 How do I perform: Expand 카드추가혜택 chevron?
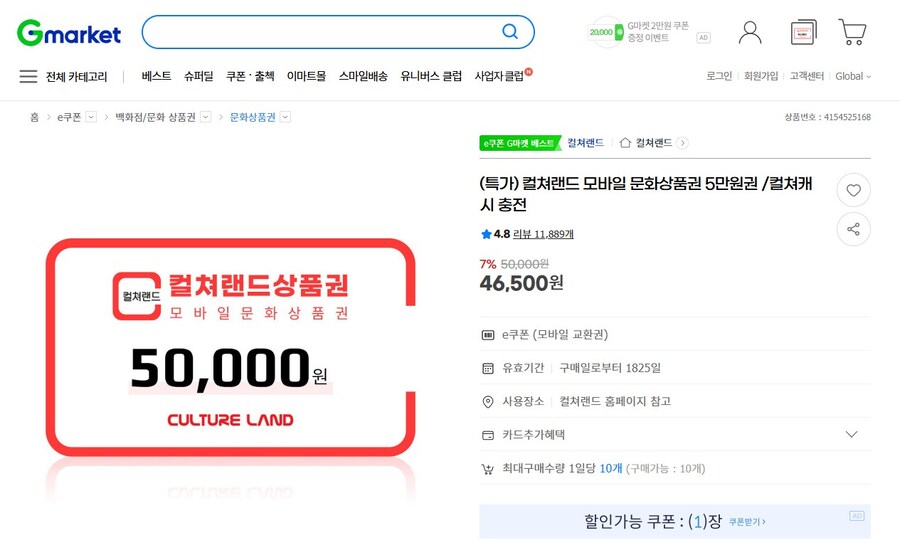(x=851, y=434)
